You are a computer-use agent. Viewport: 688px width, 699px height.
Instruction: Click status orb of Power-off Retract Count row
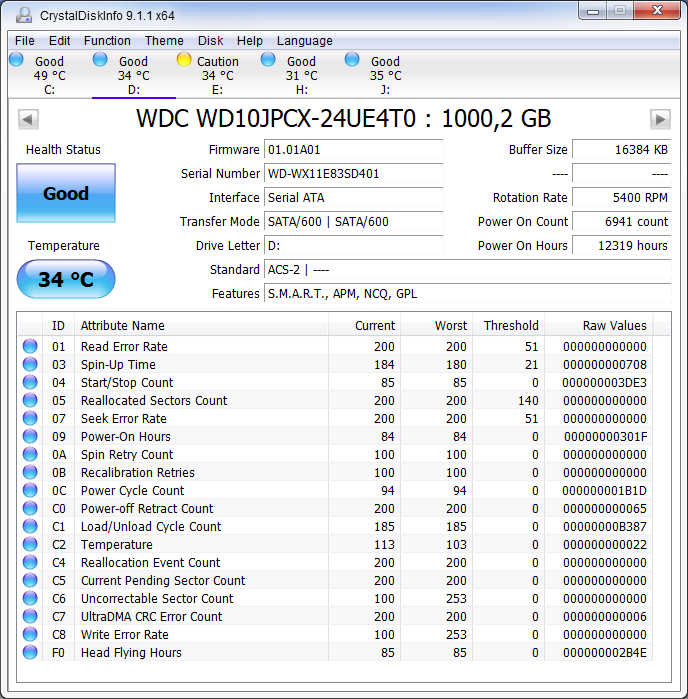(30, 508)
